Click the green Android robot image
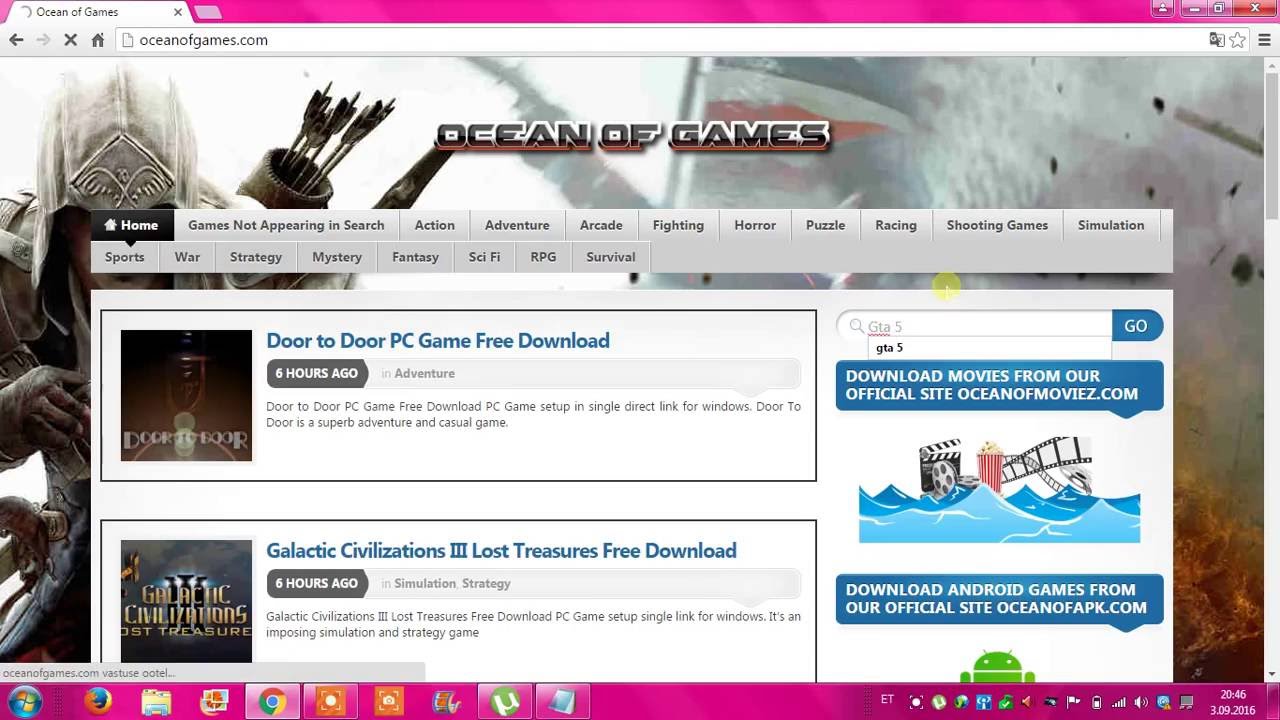 [x=997, y=666]
